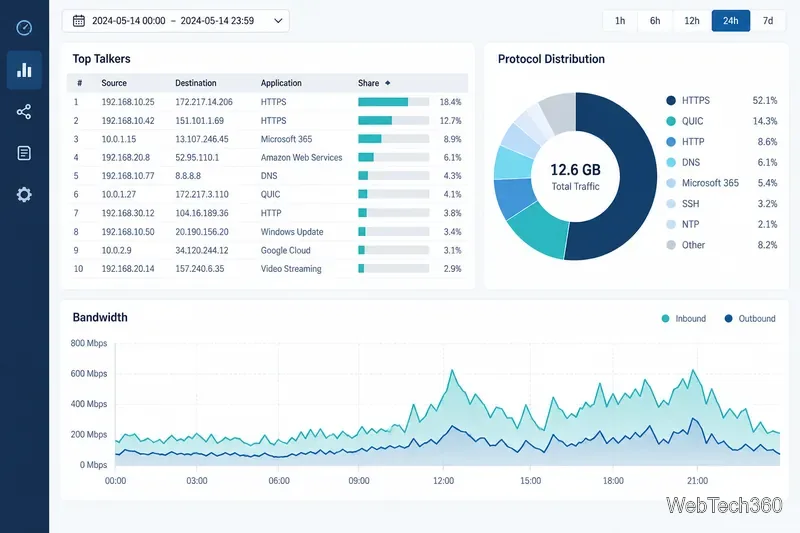
Task: Click Video Streaming application cell
Action: 291,269
